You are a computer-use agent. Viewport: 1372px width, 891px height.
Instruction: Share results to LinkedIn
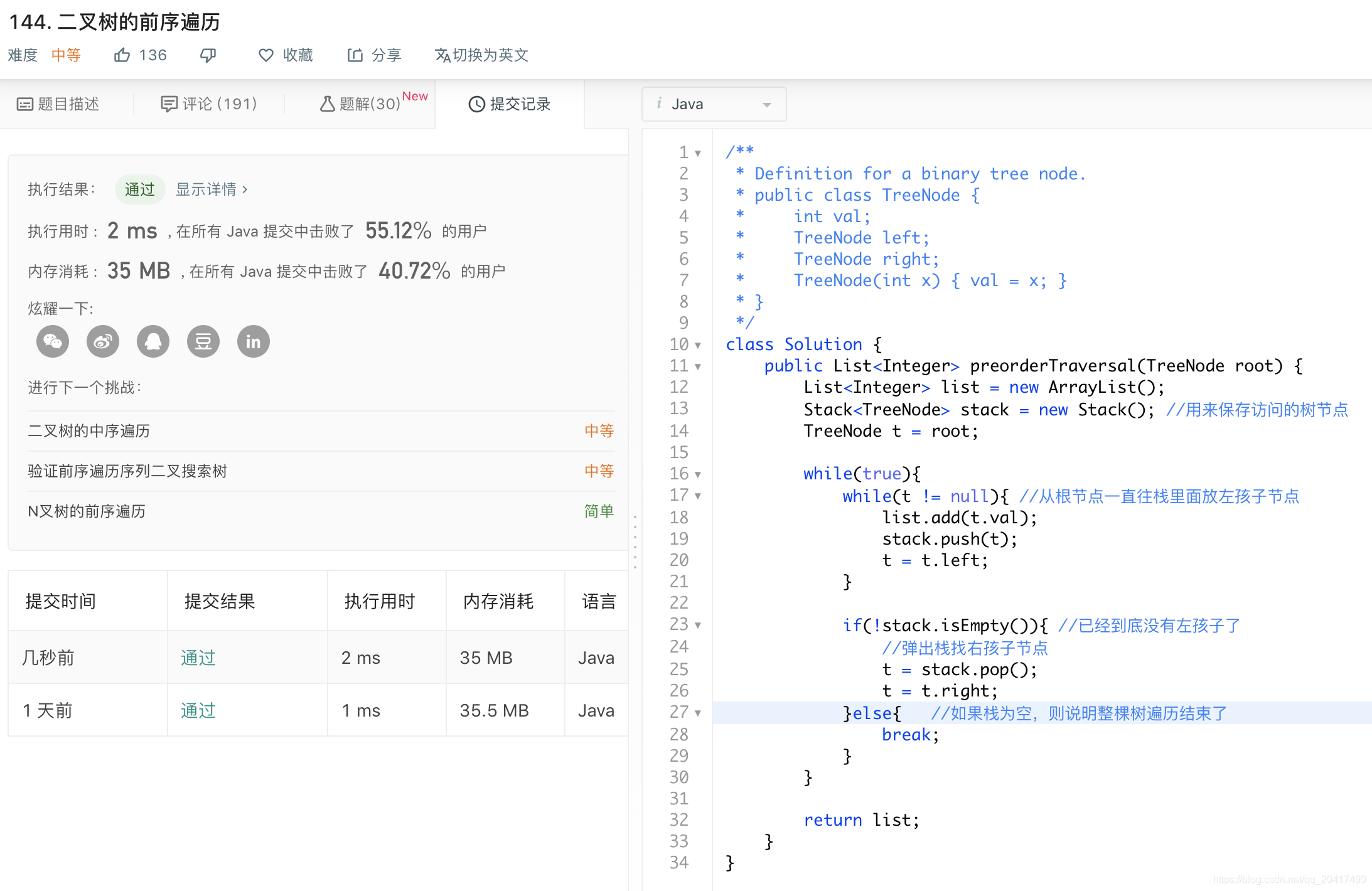click(x=253, y=341)
